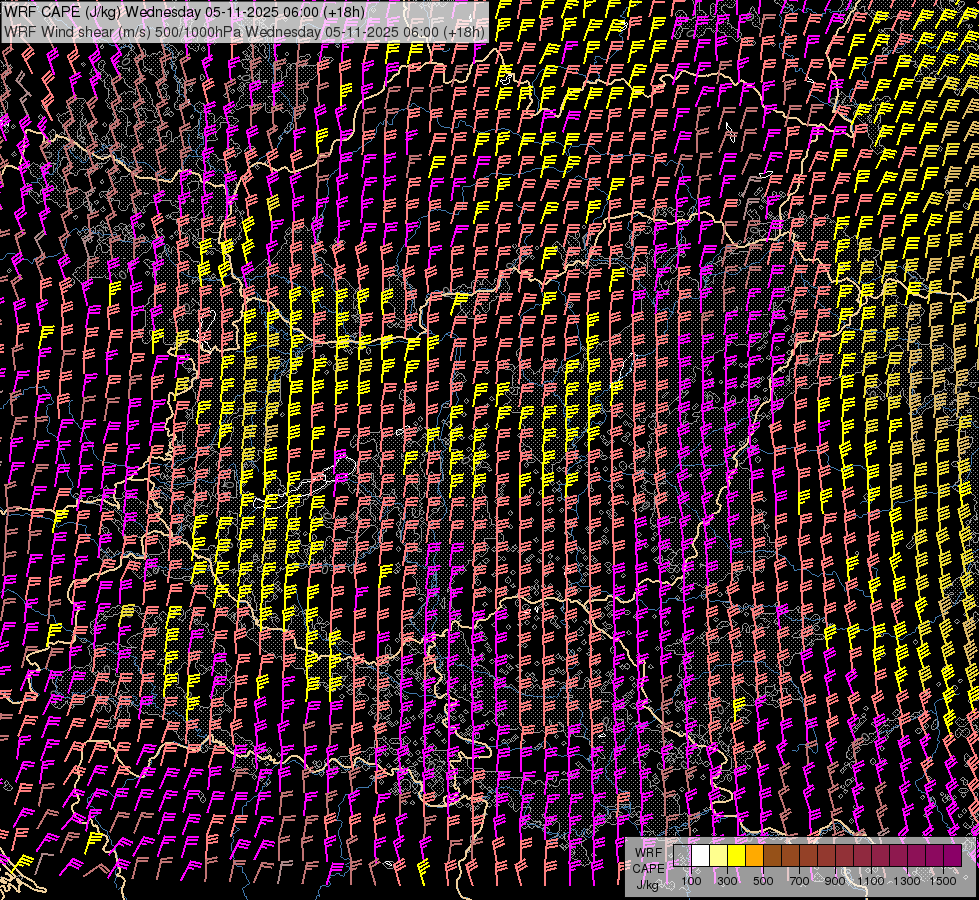Click the 500 value on the color scale

(x=763, y=881)
